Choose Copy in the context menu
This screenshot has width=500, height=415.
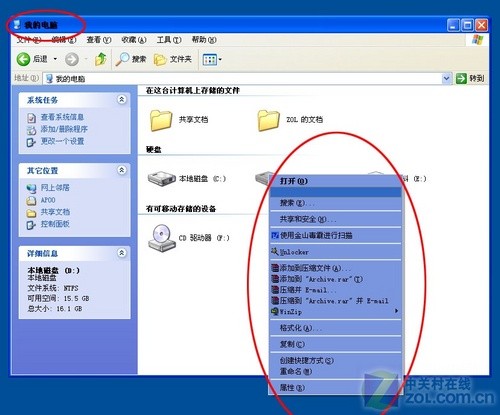336,344
